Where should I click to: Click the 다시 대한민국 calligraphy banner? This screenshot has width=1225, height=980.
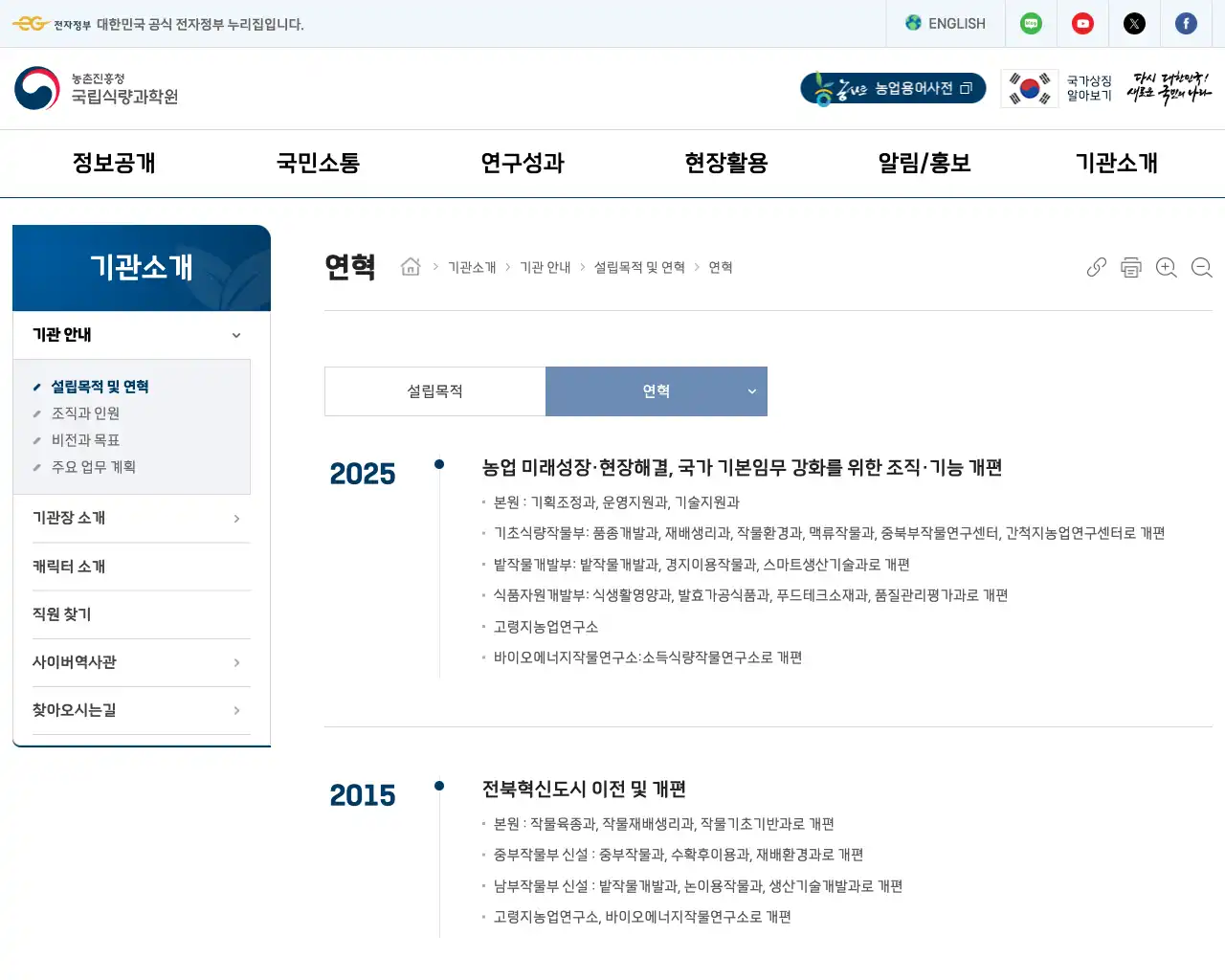1169,88
